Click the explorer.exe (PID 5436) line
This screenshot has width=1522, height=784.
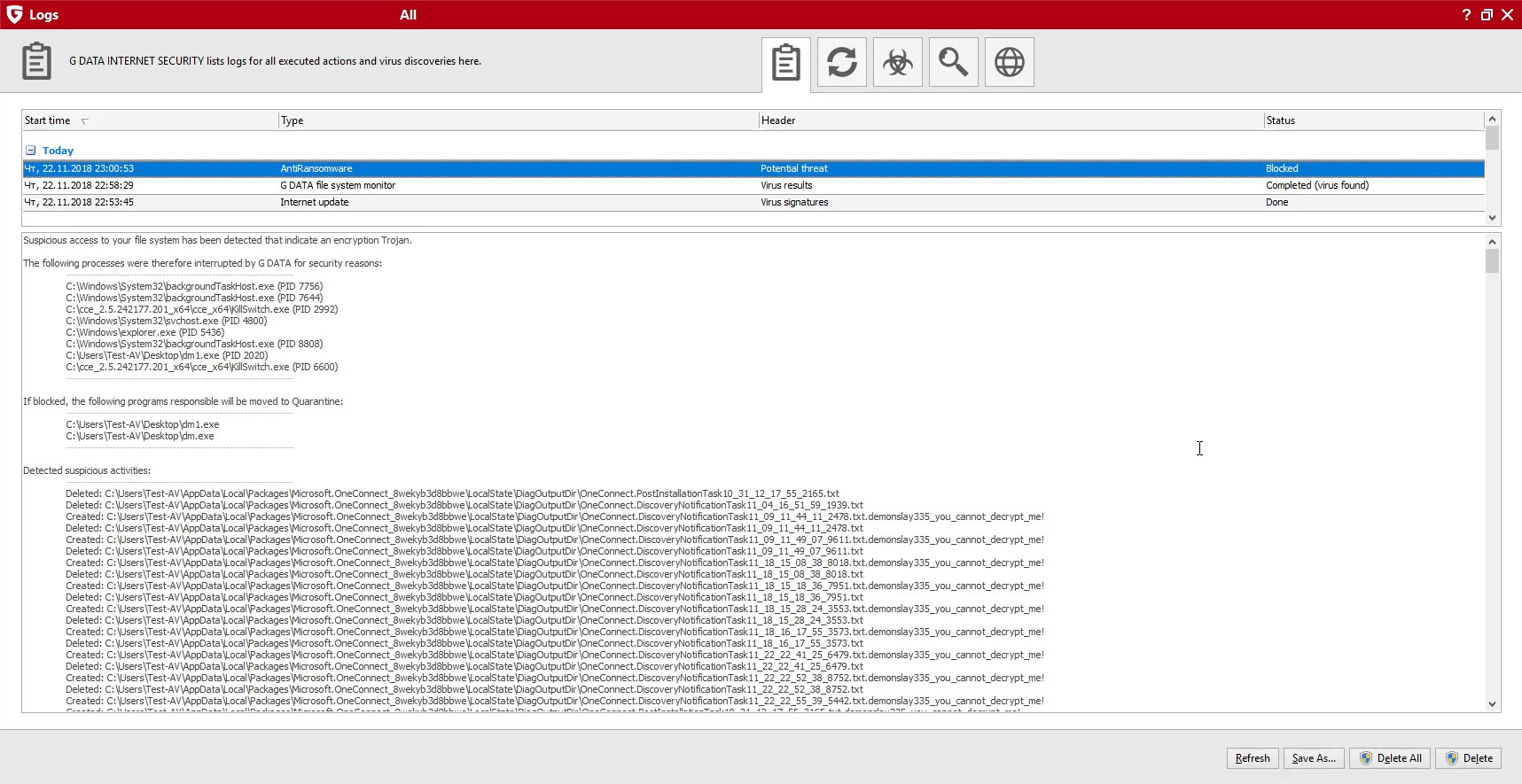(x=145, y=332)
